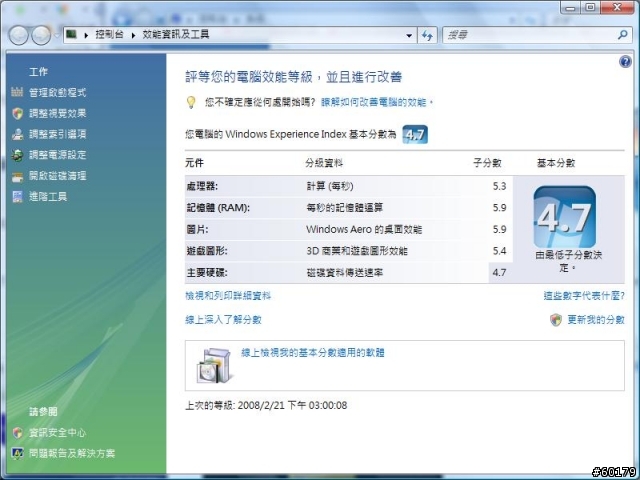Open the help question mark icon
Viewport: 640px width, 480px height.
pyautogui.click(x=625, y=62)
